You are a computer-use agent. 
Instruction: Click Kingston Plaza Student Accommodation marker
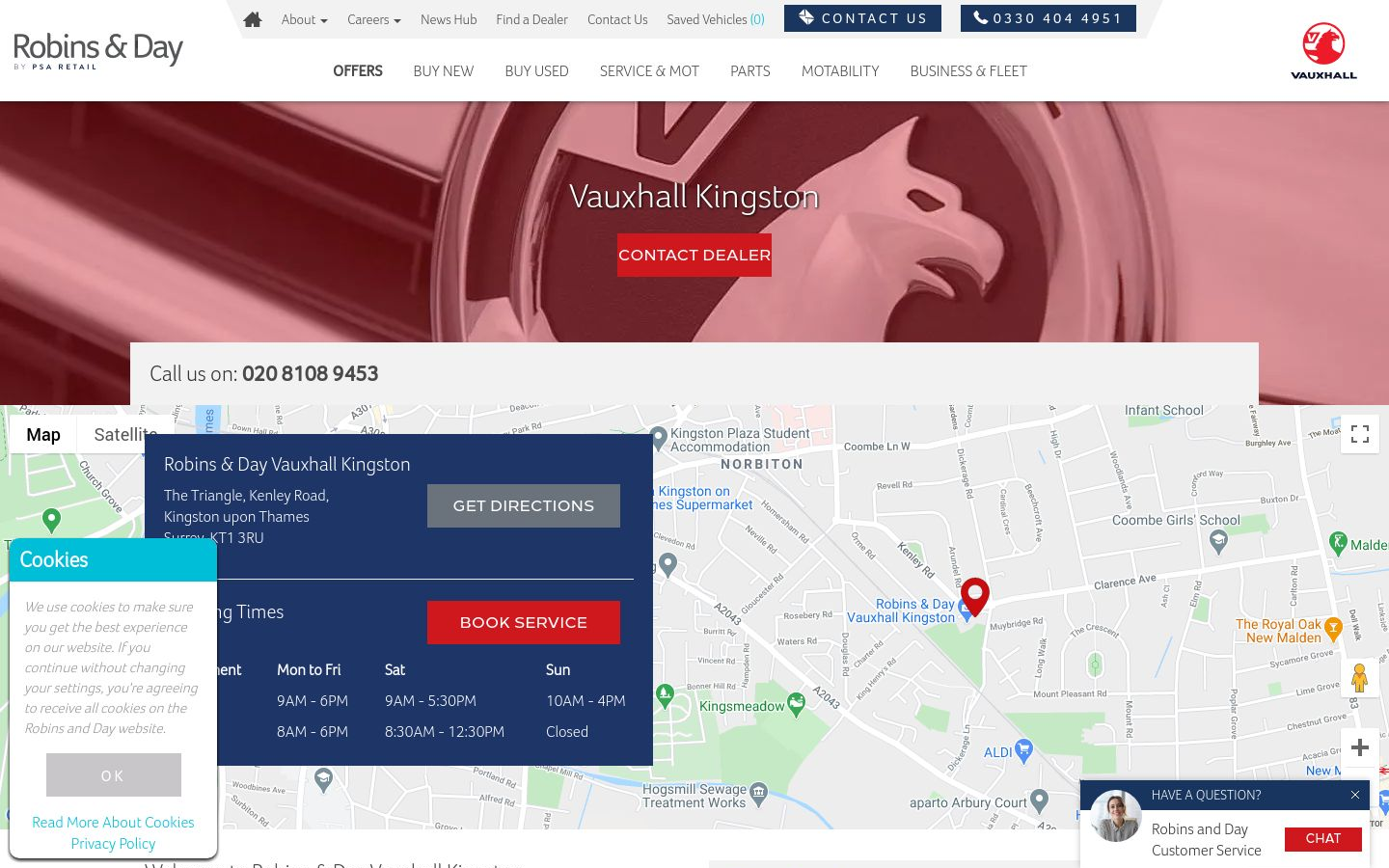coord(659,438)
